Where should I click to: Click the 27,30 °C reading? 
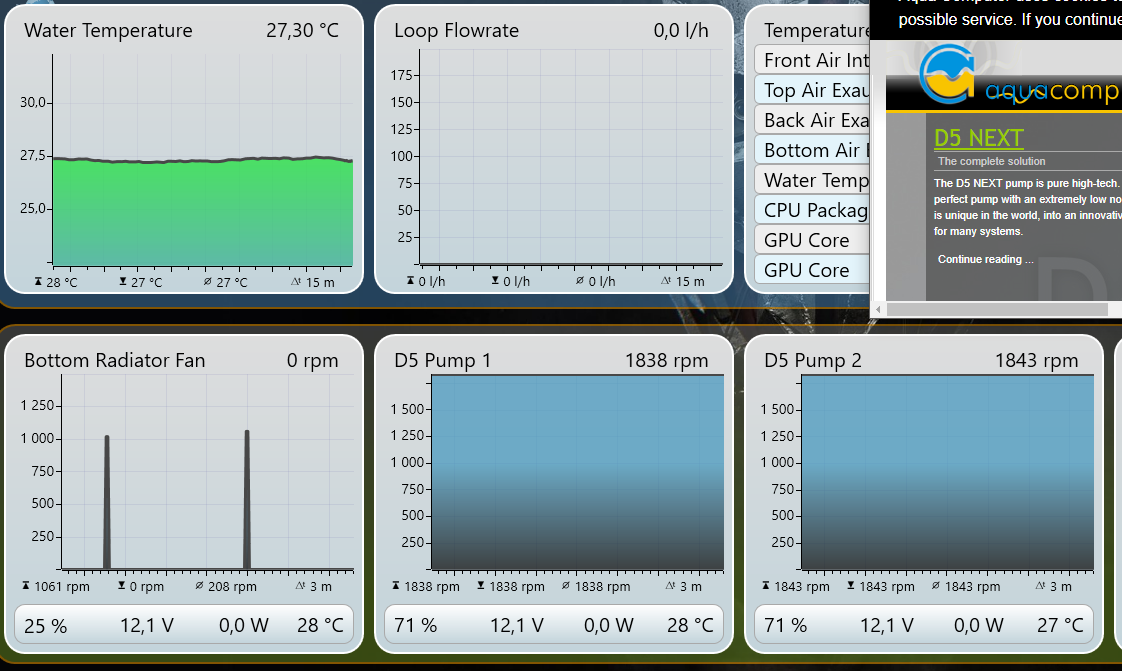[x=302, y=30]
